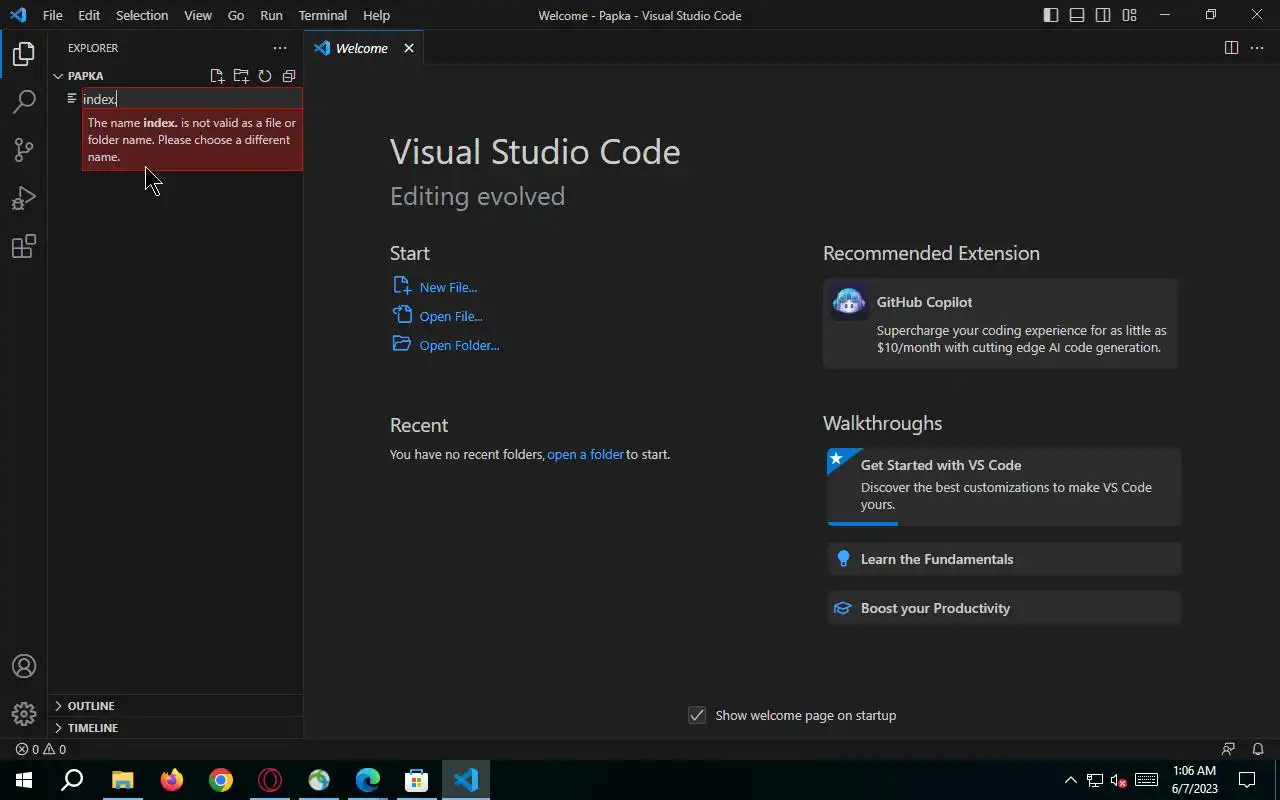Open the Windows Action Center notifications icon
The height and width of the screenshot is (800, 1280).
click(1247, 780)
